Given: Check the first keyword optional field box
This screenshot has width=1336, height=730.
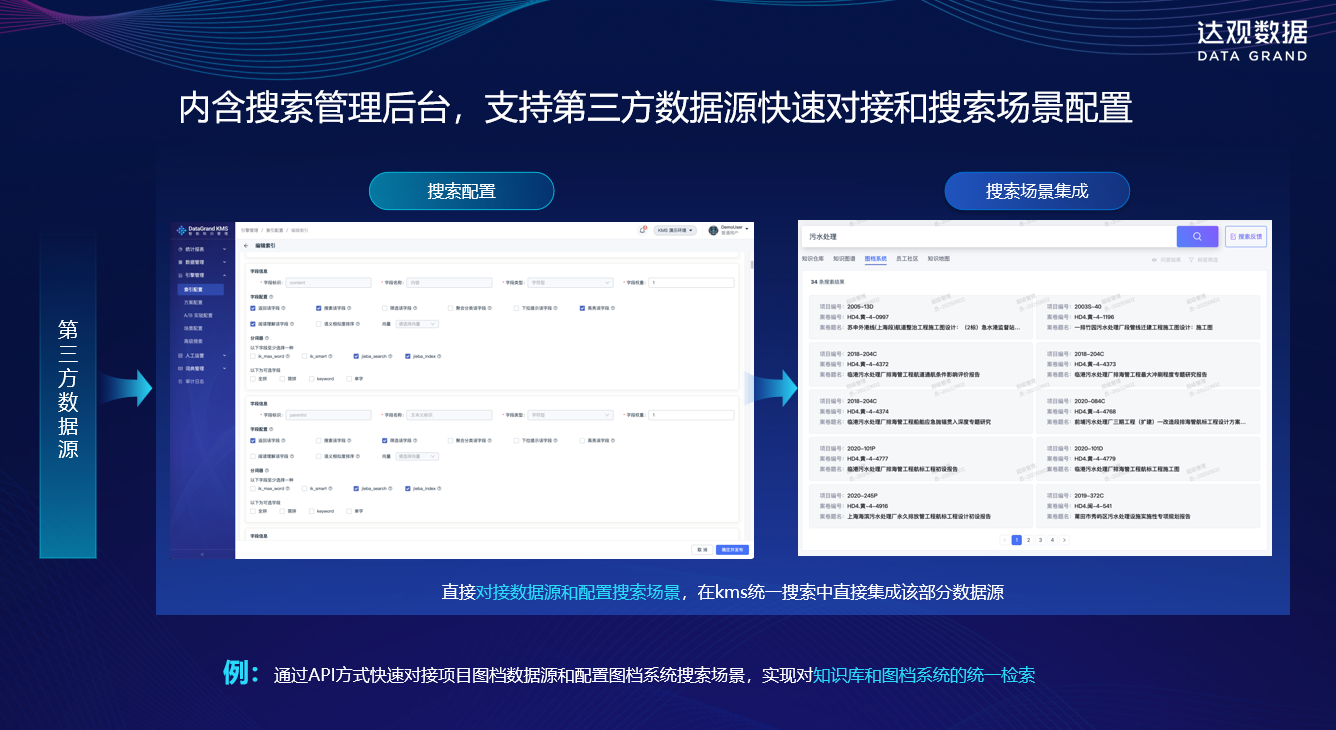Looking at the screenshot, I should point(312,378).
